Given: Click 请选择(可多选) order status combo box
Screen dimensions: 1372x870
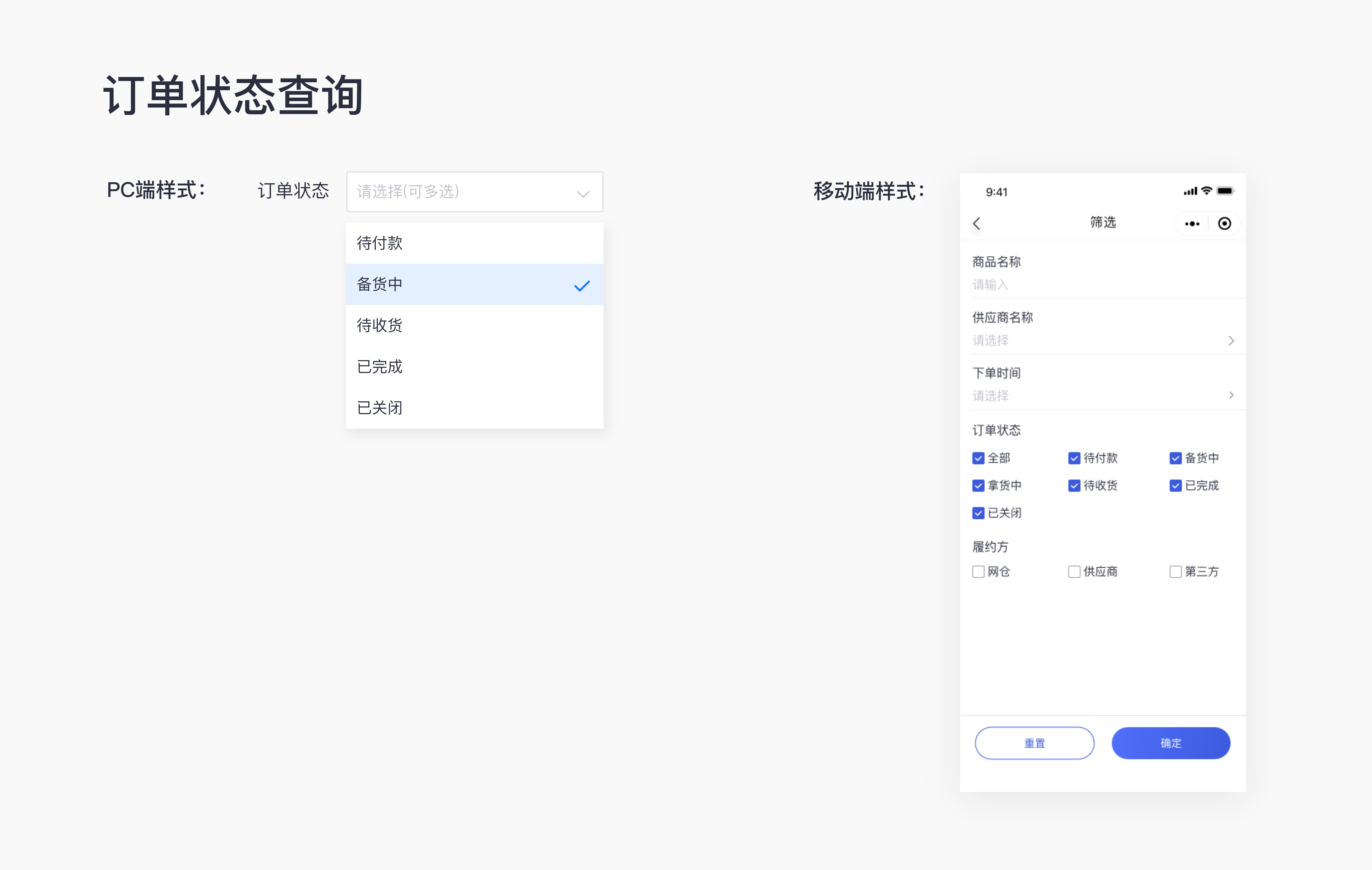Looking at the screenshot, I should coord(475,192).
